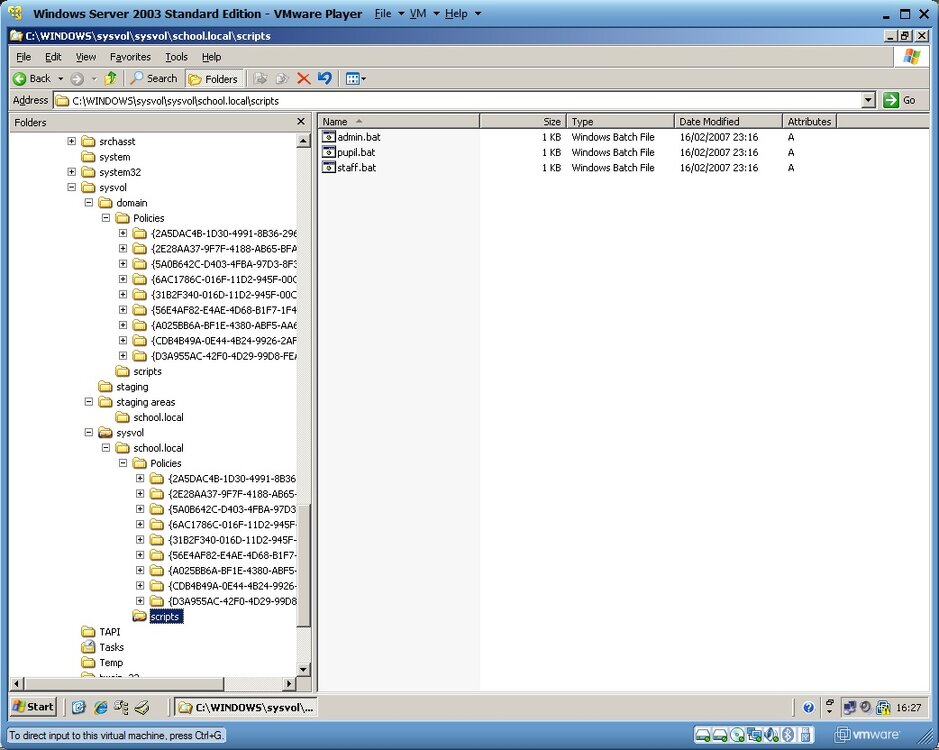Open the Favorites menu
This screenshot has width=939, height=750.
coord(130,57)
